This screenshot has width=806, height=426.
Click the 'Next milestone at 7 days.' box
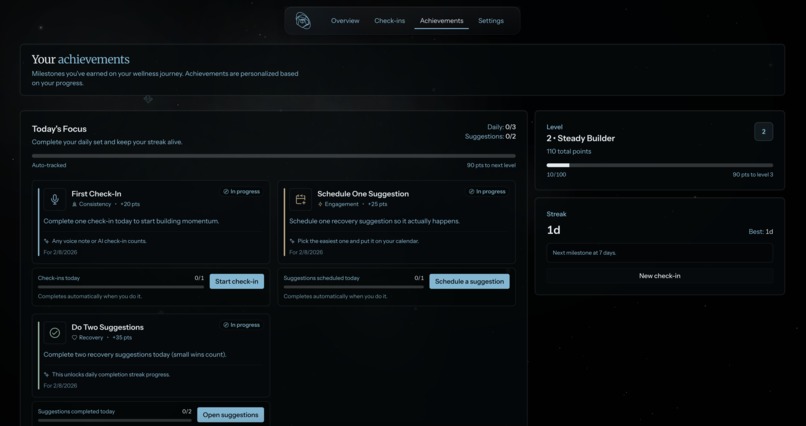click(660, 253)
